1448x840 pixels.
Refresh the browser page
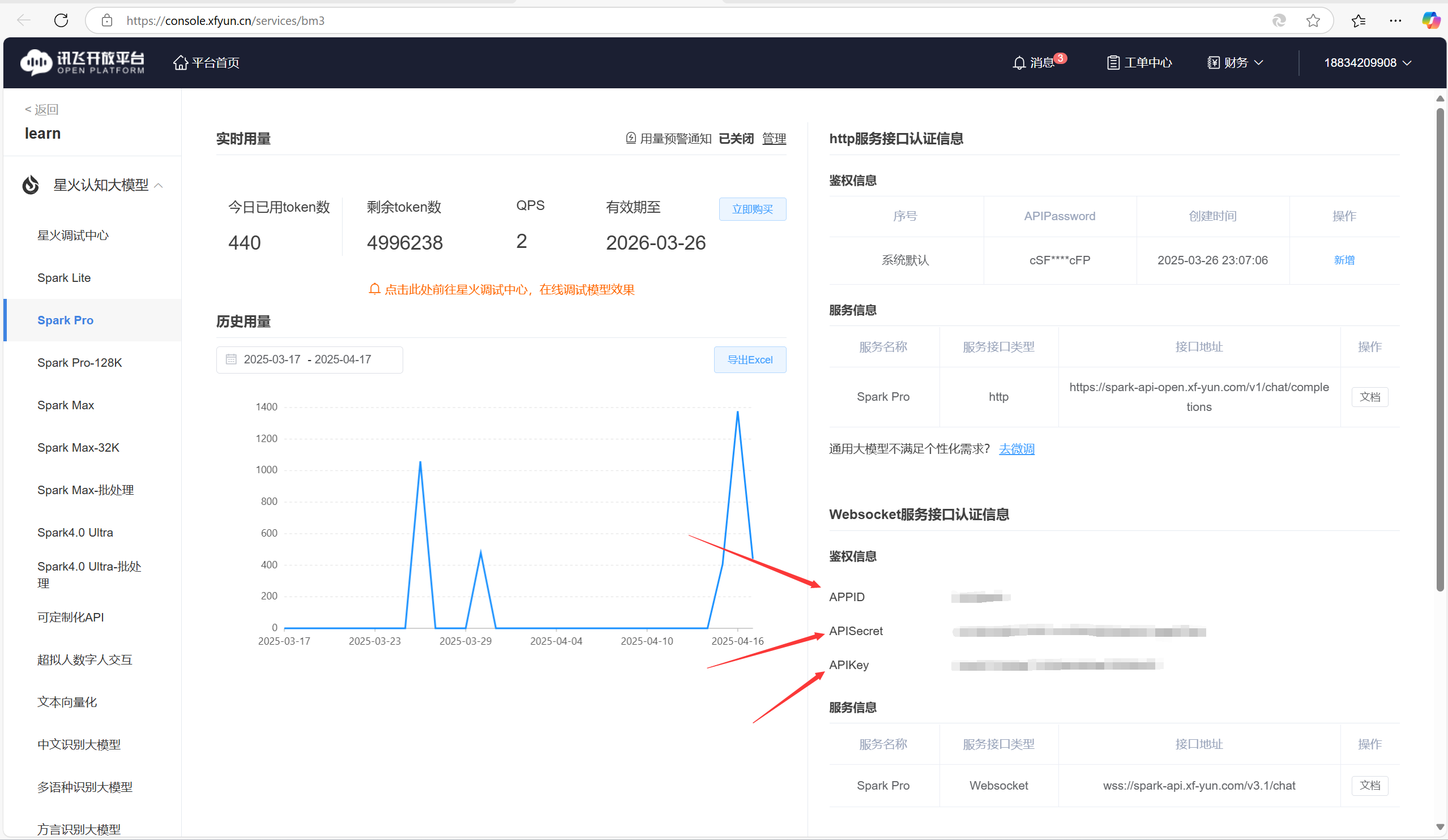61,21
